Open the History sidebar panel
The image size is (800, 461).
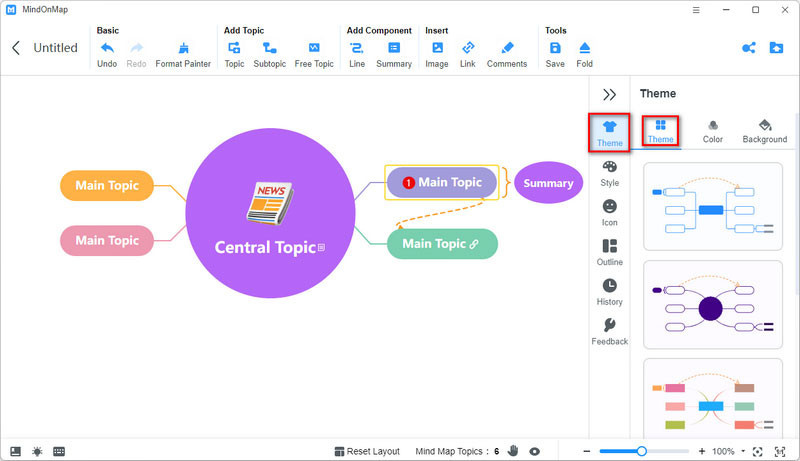click(610, 292)
